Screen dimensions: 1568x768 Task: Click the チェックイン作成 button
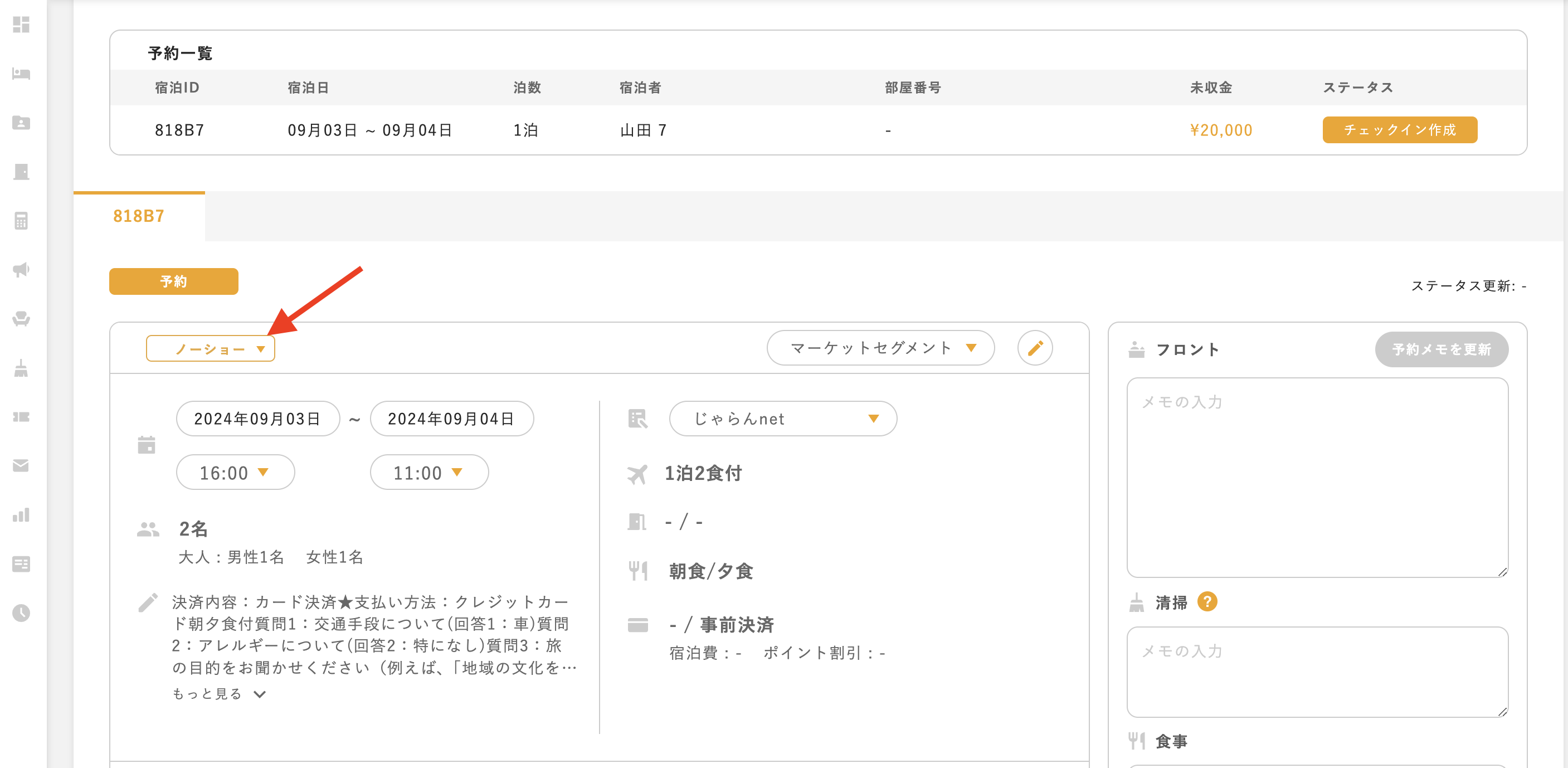click(x=1399, y=130)
